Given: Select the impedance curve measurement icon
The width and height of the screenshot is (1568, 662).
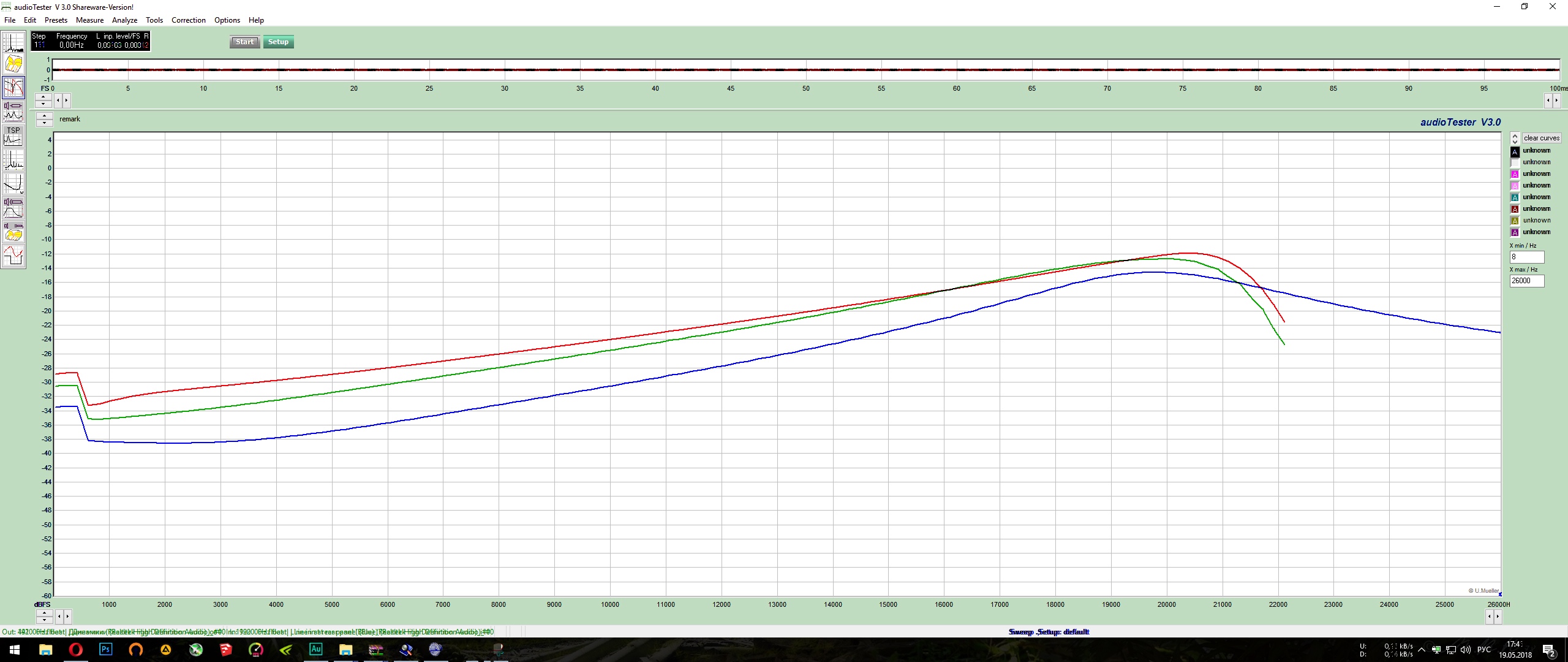Looking at the screenshot, I should (13, 183).
